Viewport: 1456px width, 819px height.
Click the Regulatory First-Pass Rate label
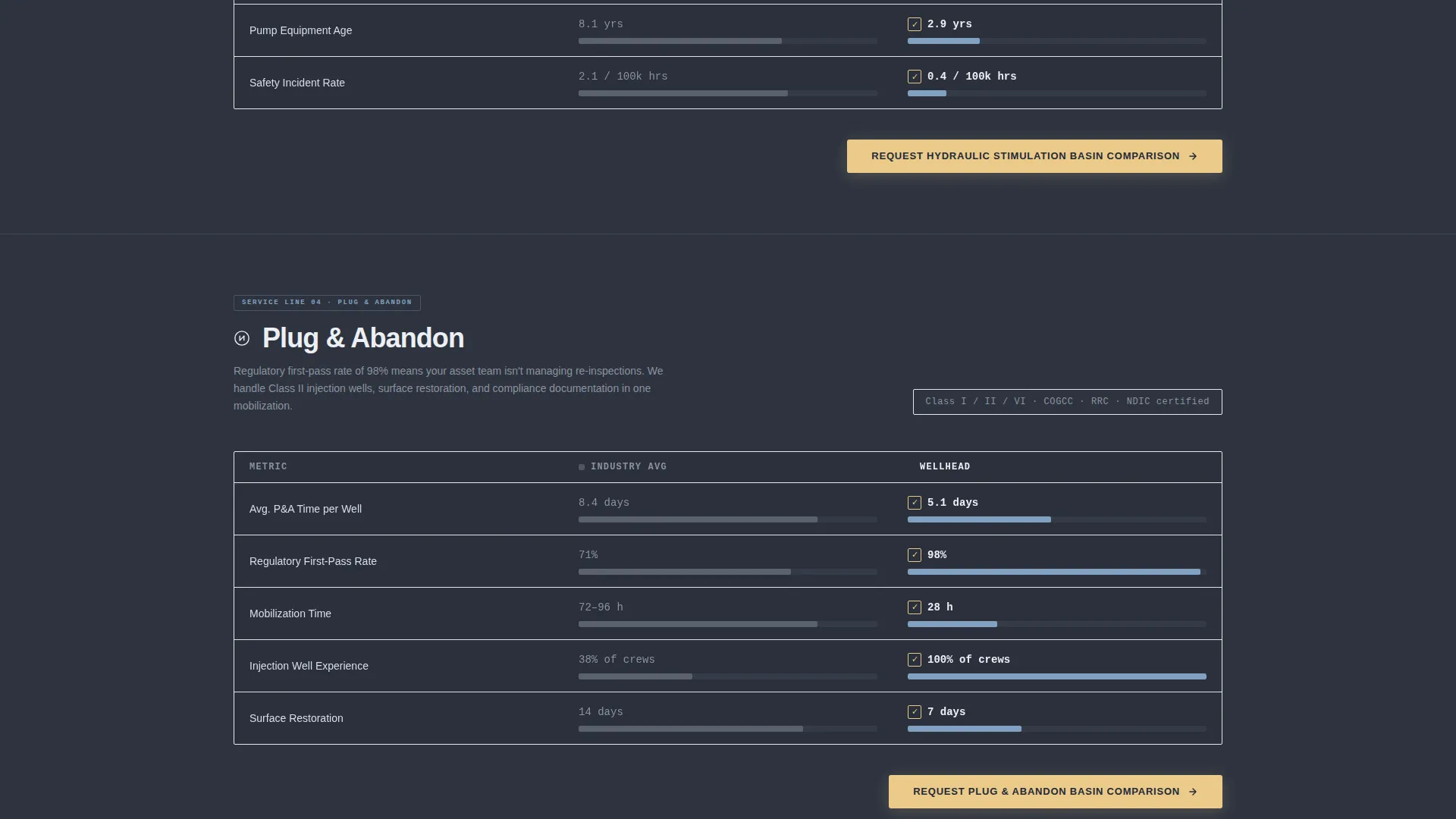(x=313, y=561)
